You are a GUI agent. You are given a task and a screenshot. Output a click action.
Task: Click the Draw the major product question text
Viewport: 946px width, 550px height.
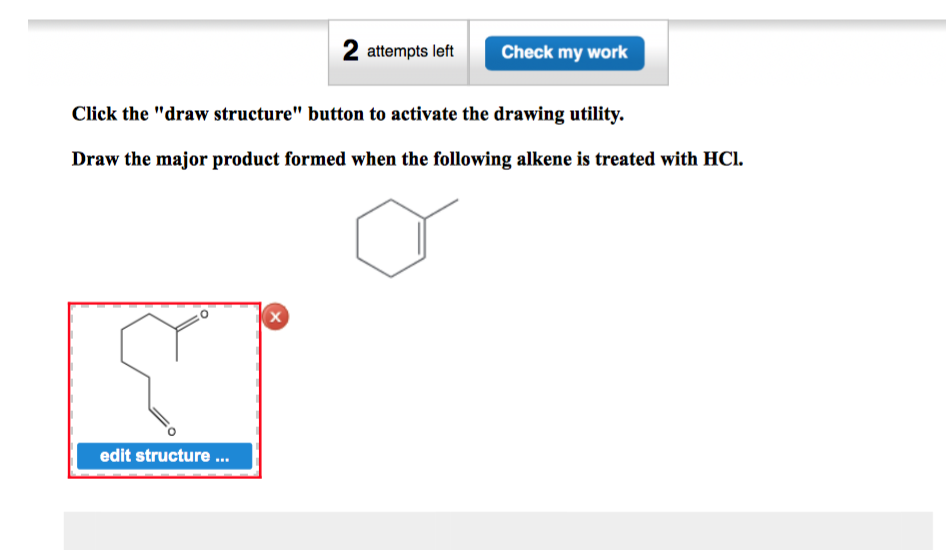point(407,159)
